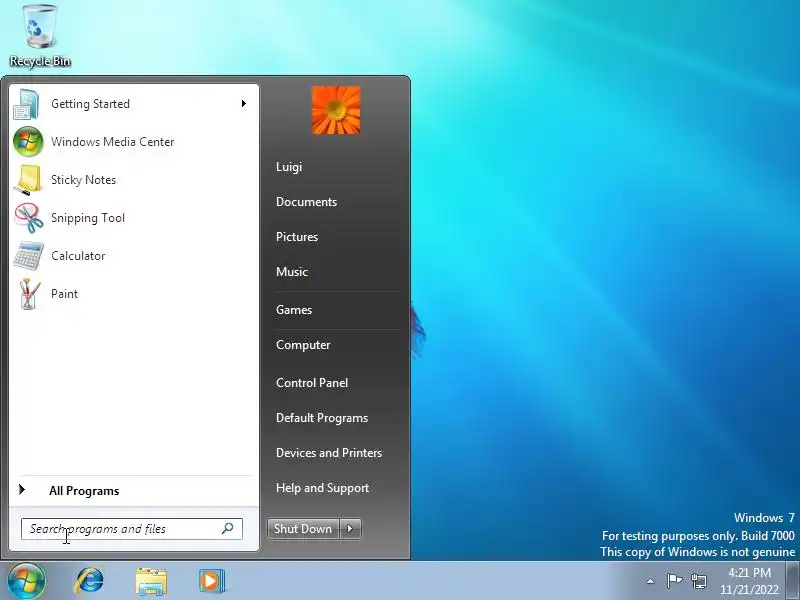This screenshot has width=800, height=600.
Task: Open Documents library
Action: (x=306, y=202)
